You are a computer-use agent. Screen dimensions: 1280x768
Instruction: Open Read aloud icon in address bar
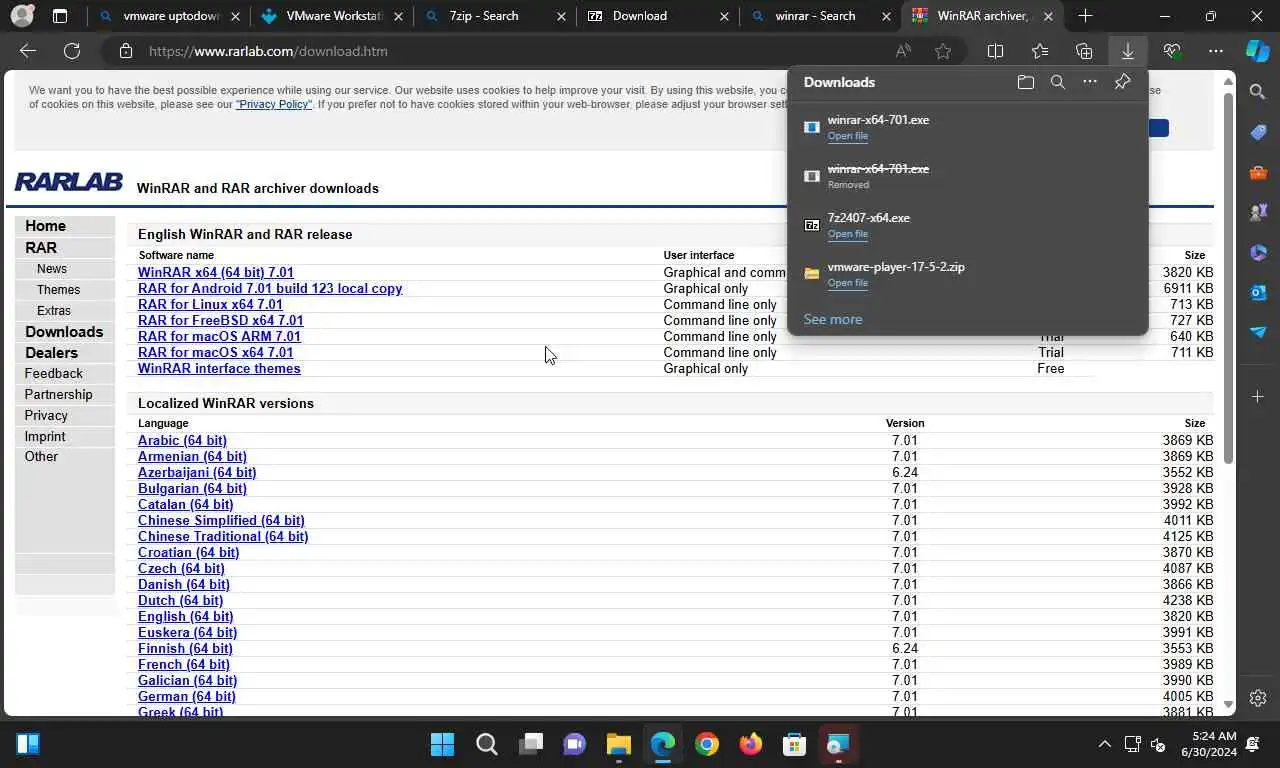904,51
